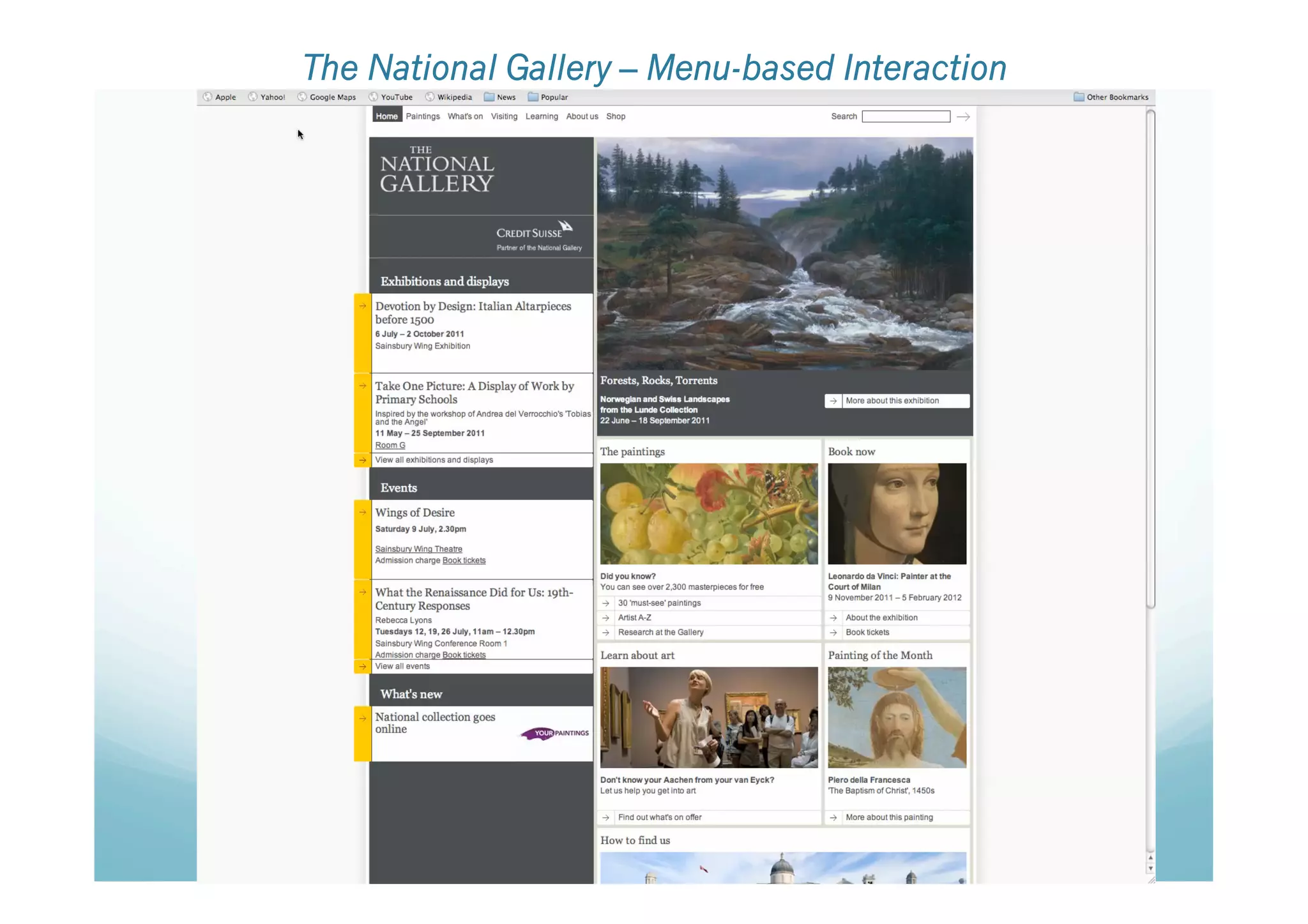Go to the Home tab
The height and width of the screenshot is (924, 1308).
(x=387, y=116)
